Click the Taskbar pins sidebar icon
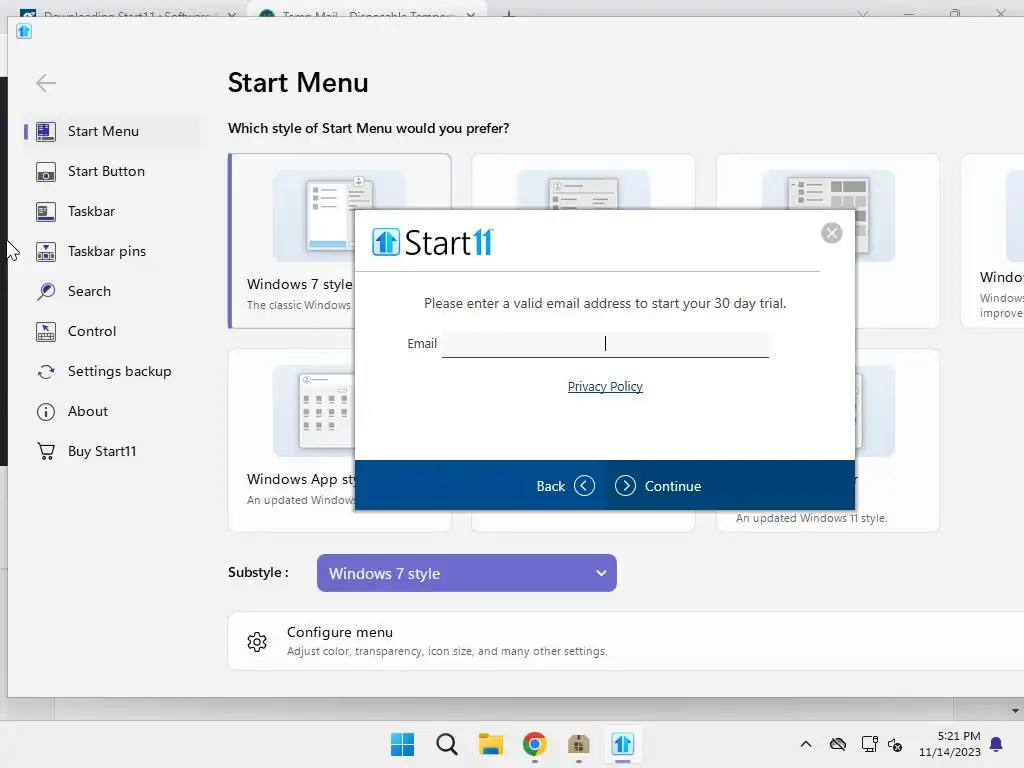The image size is (1024, 768). 46,251
